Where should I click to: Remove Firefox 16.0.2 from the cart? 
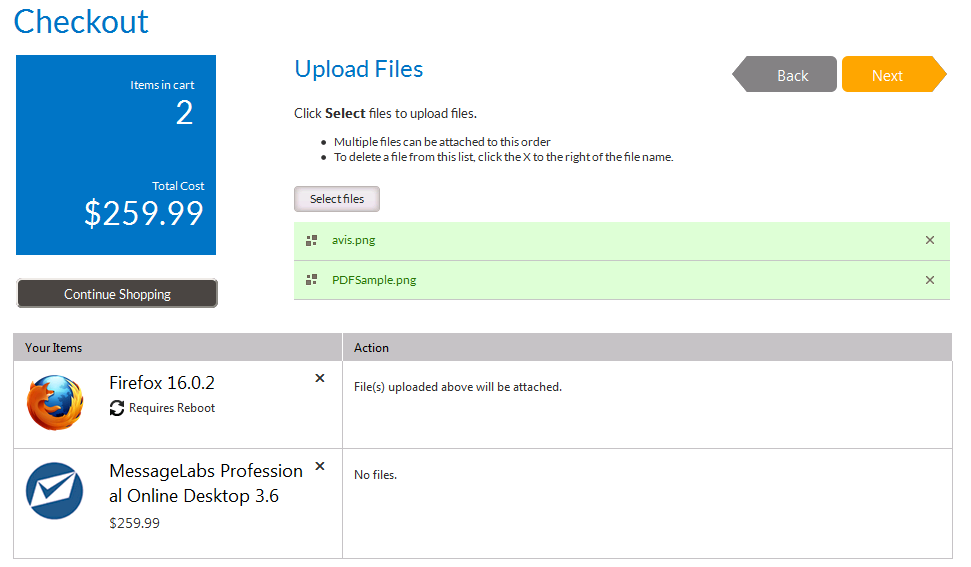[320, 378]
